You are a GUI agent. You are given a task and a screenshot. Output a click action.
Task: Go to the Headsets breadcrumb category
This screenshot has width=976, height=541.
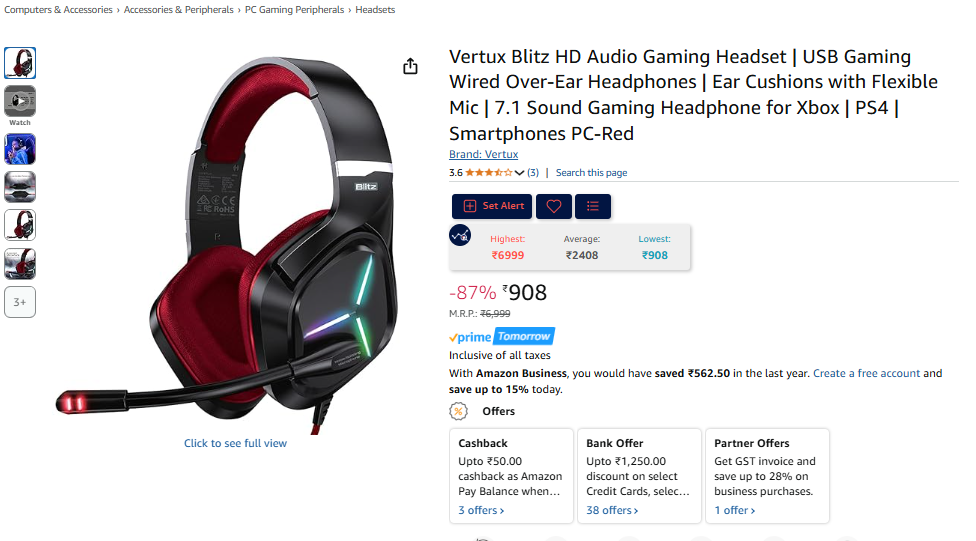(375, 10)
